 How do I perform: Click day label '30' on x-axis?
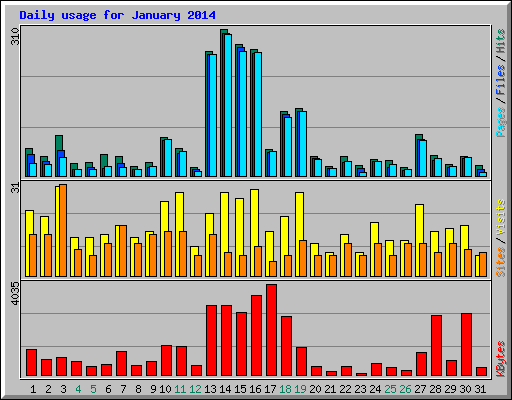pyautogui.click(x=465, y=389)
